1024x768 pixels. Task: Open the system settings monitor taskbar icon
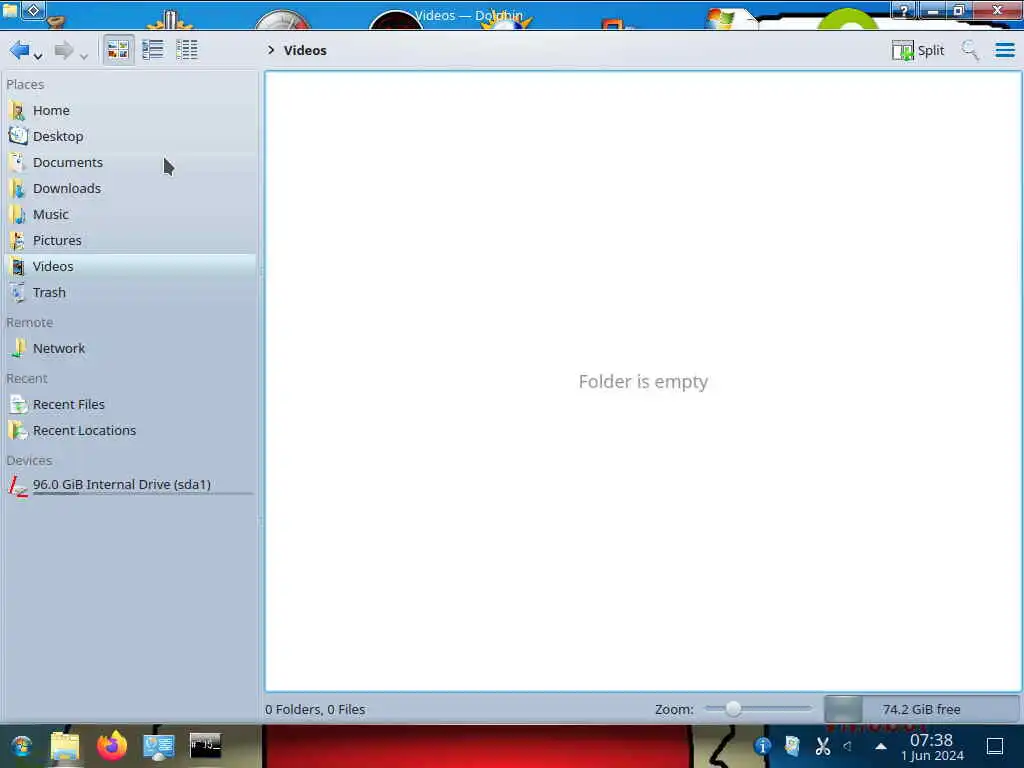point(159,746)
